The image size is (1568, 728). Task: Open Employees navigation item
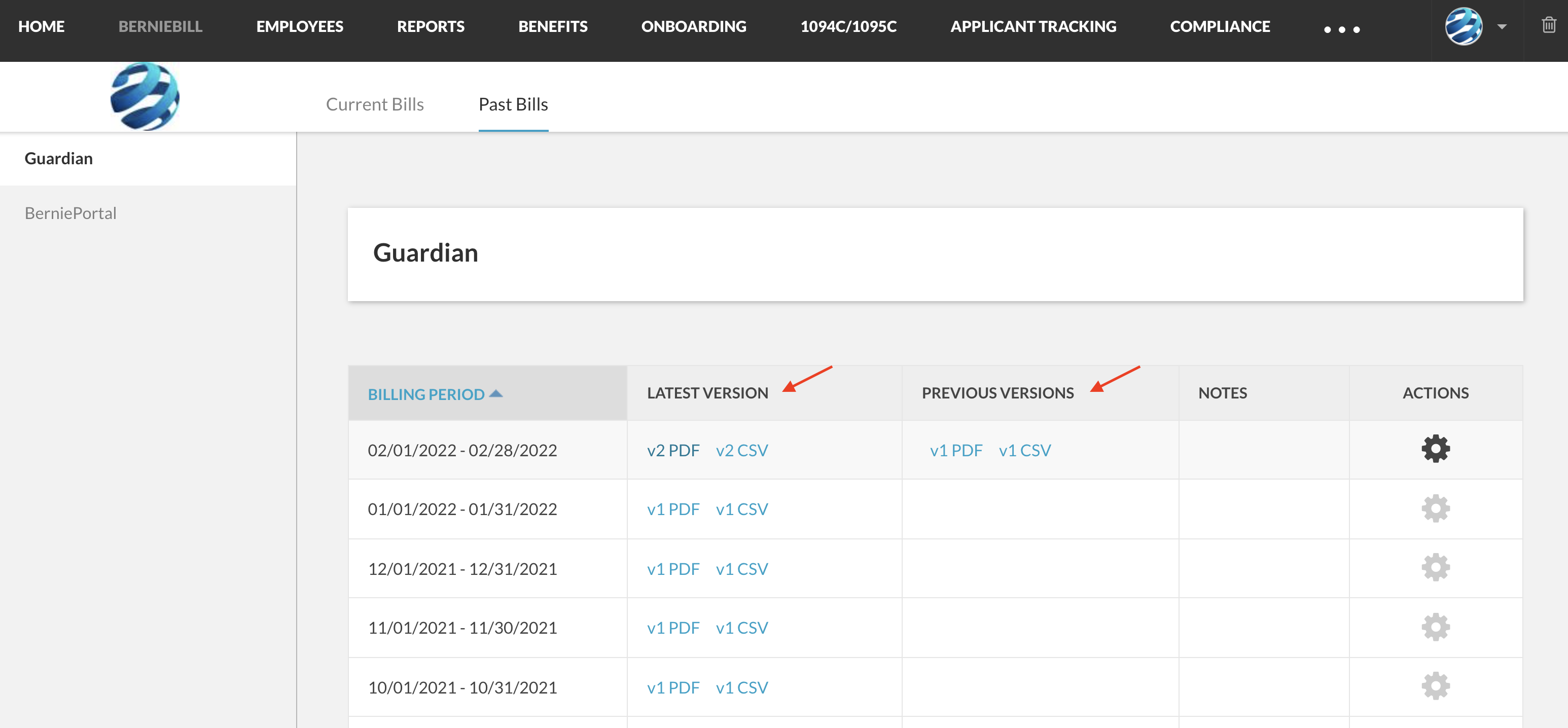click(300, 26)
